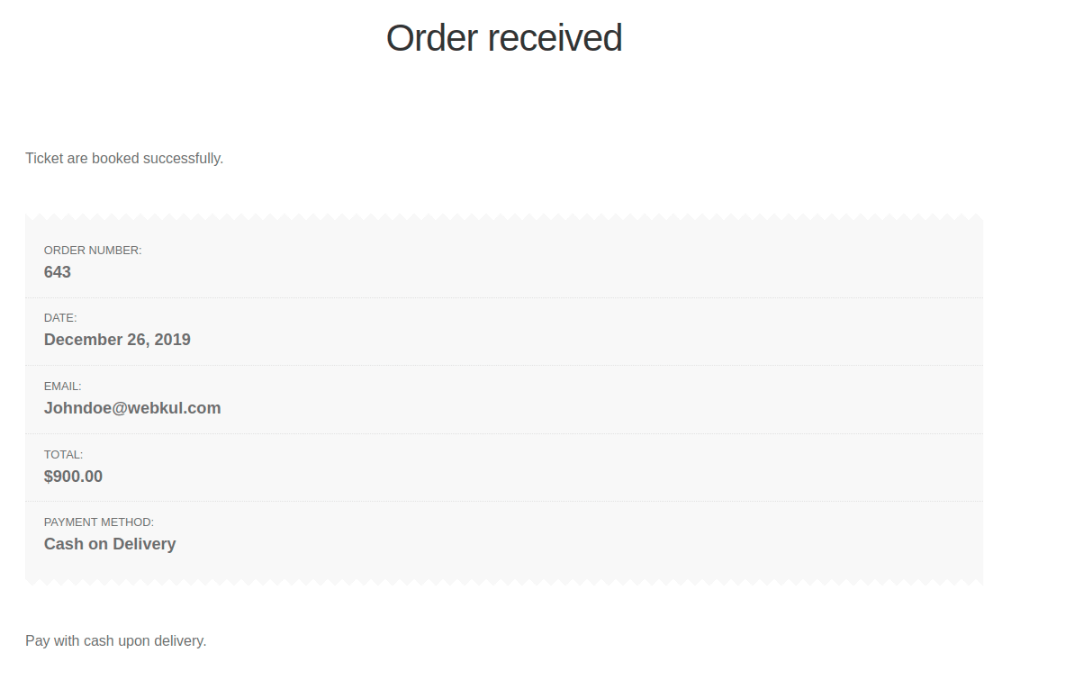
Task: Click the "DATE:" label
Action: coord(60,318)
